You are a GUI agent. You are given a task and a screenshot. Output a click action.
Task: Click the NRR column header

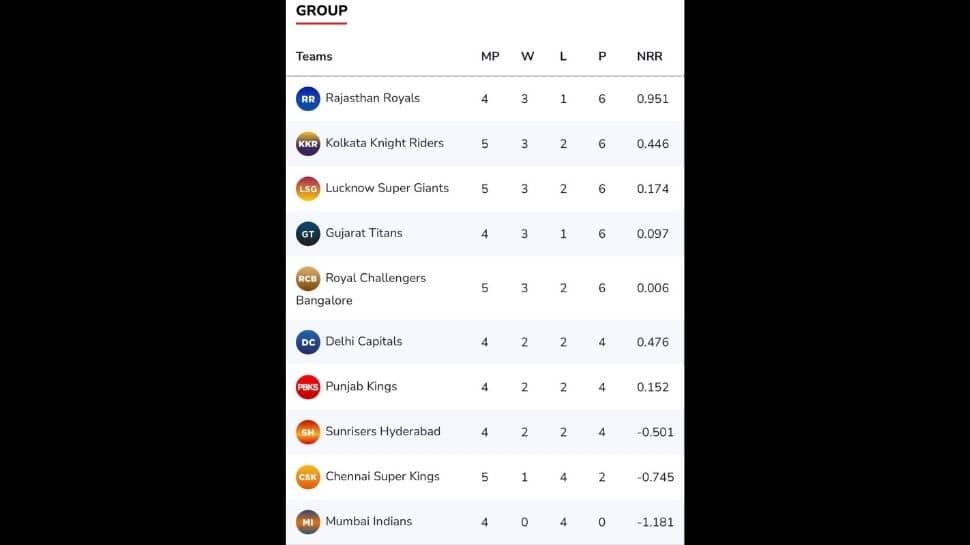pyautogui.click(x=650, y=56)
